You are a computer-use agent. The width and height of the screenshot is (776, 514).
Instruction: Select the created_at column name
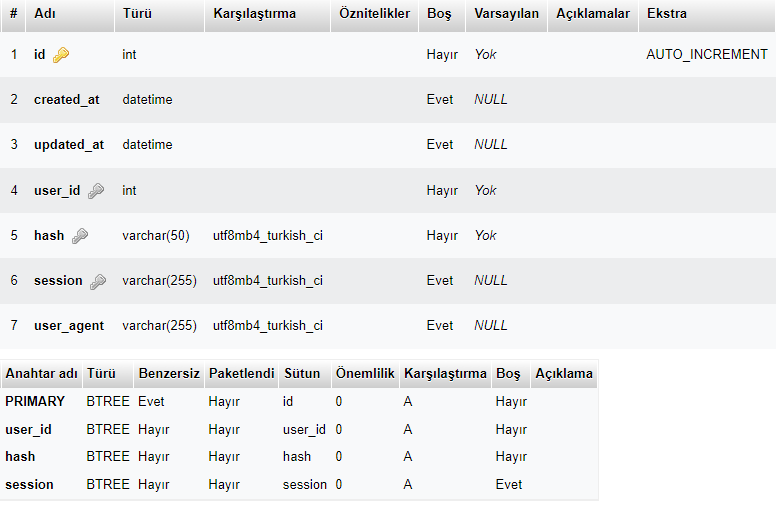coord(67,100)
